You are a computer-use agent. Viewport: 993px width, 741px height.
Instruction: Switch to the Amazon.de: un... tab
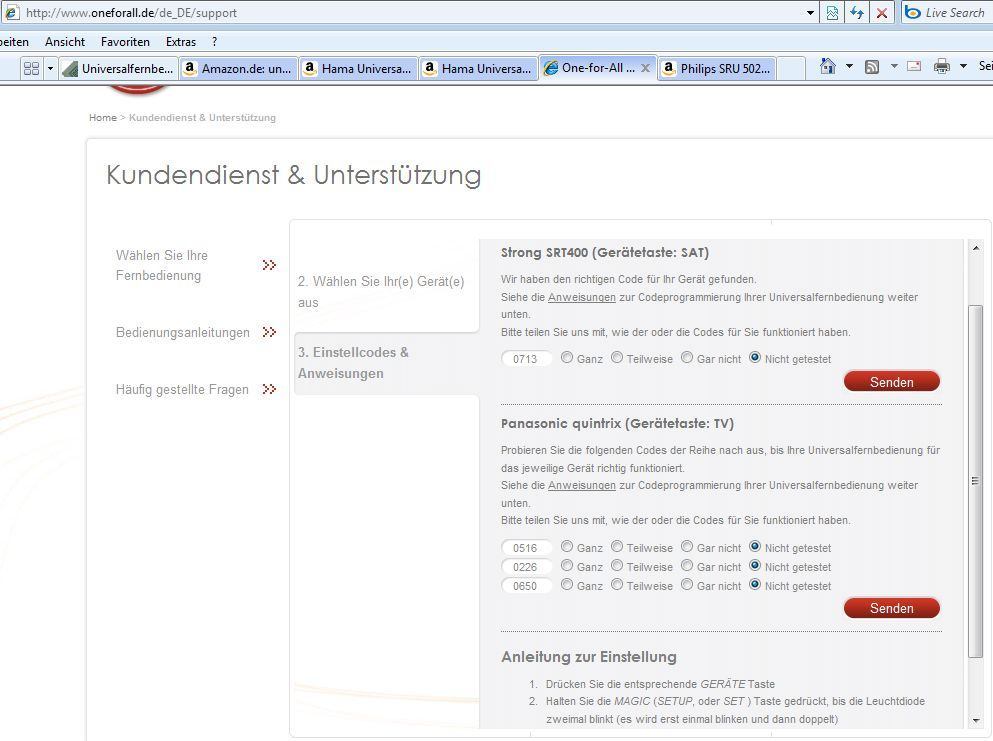point(237,68)
